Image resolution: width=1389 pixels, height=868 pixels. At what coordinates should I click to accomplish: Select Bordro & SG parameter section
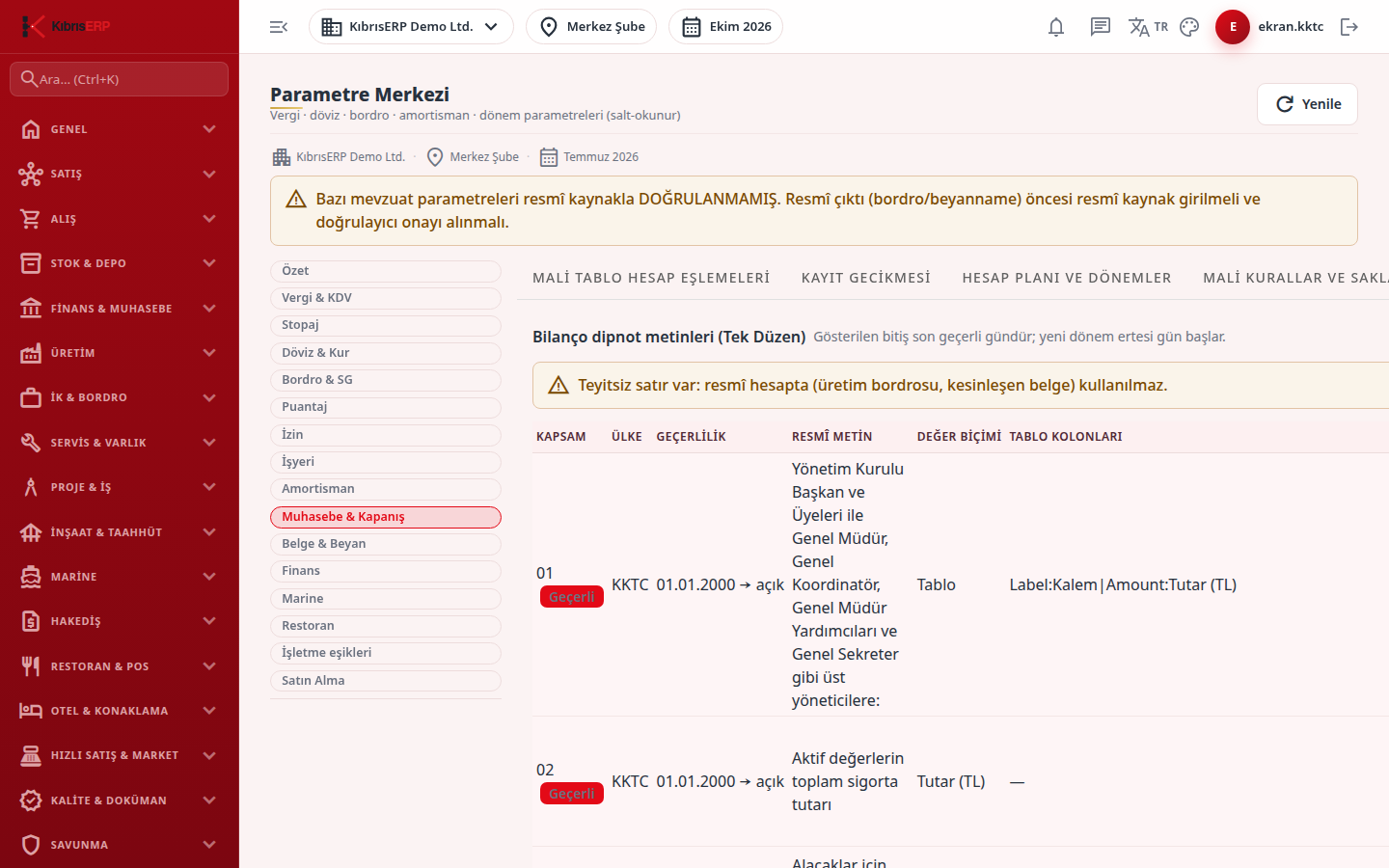pos(386,380)
